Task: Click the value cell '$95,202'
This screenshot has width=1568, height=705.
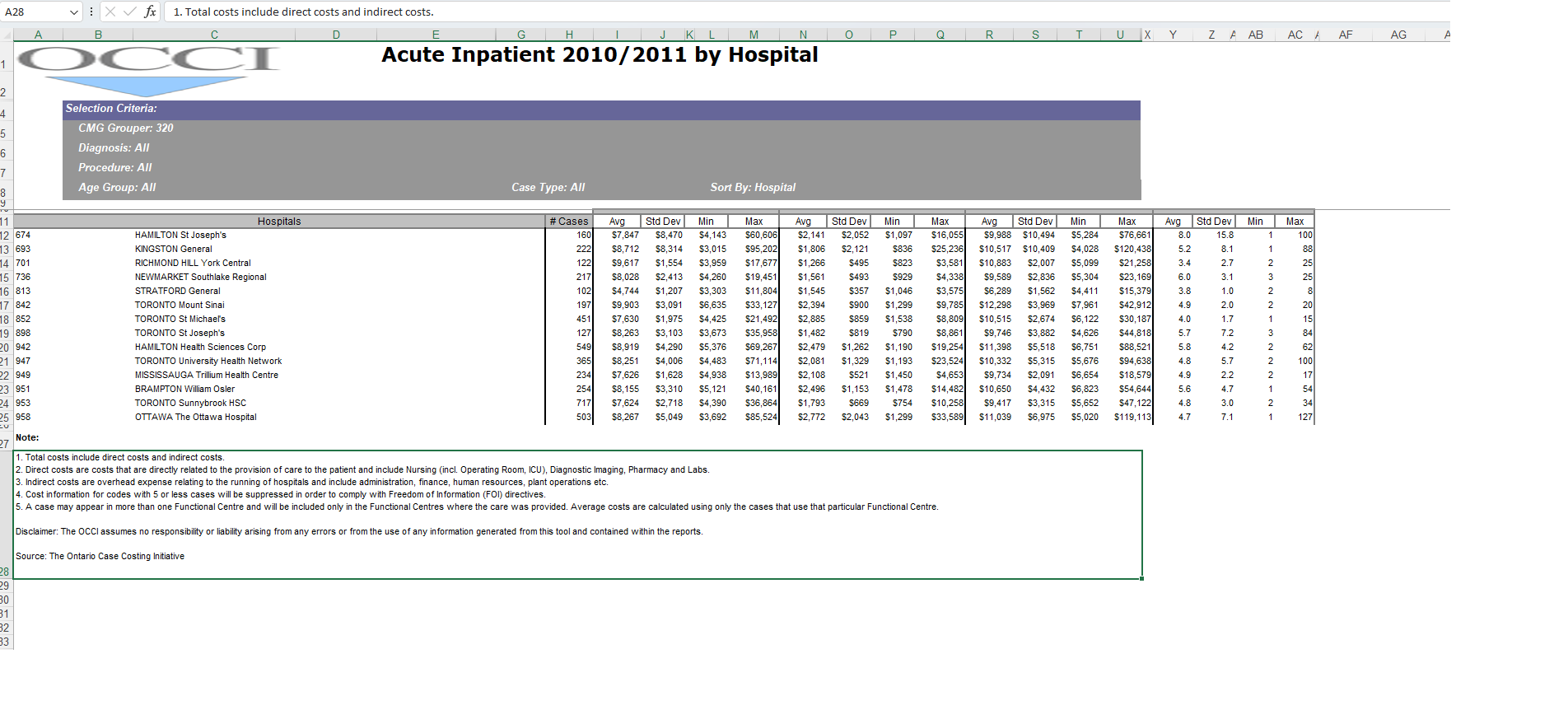Action: (761, 250)
